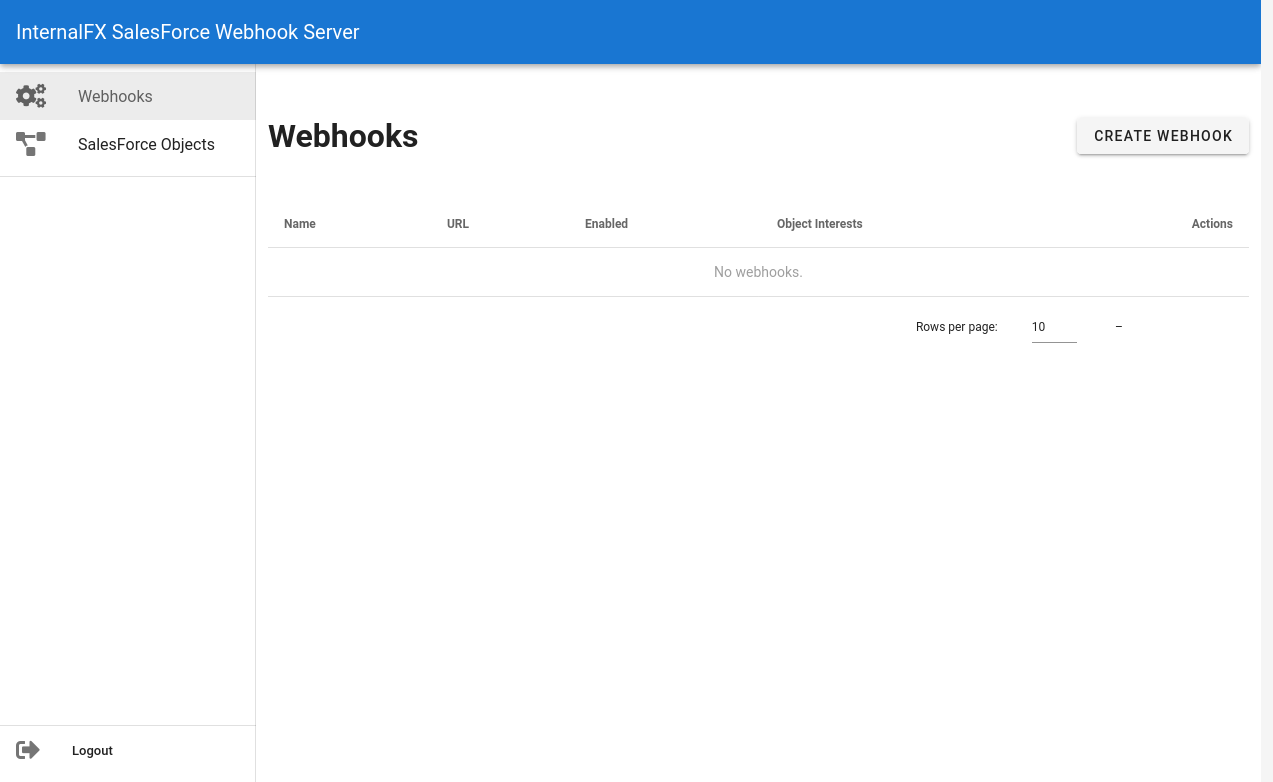Click the Object Interests column header
Viewport: 1273px width, 782px height.
tap(819, 224)
